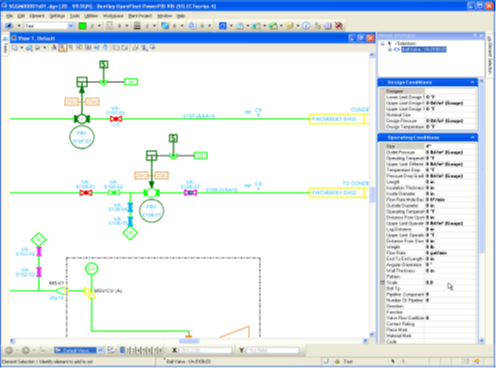
Task: Click the View 1 vertical scroll up arrow
Action: 372,55
